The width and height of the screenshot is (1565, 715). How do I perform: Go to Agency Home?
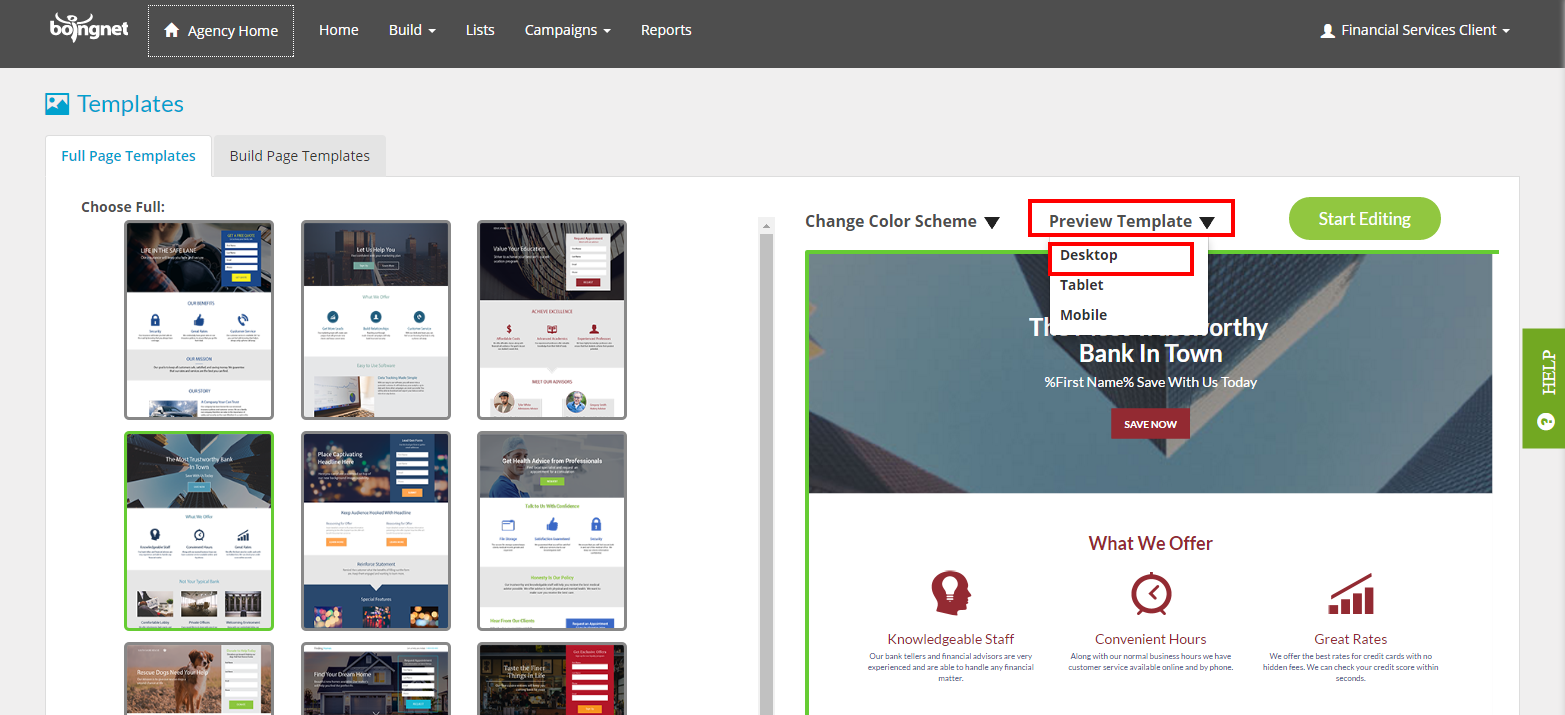(x=221, y=31)
